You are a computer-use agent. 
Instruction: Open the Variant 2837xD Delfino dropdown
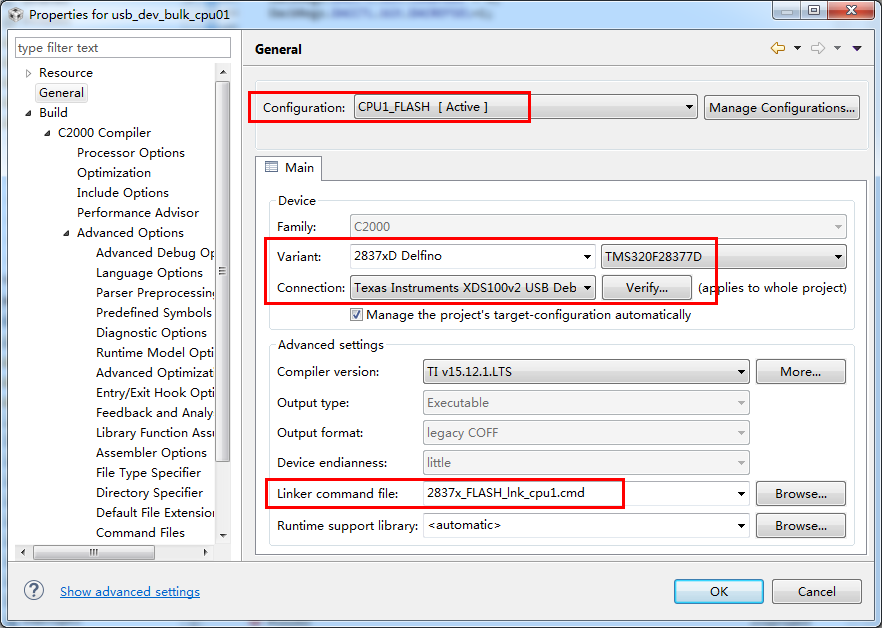[472, 256]
